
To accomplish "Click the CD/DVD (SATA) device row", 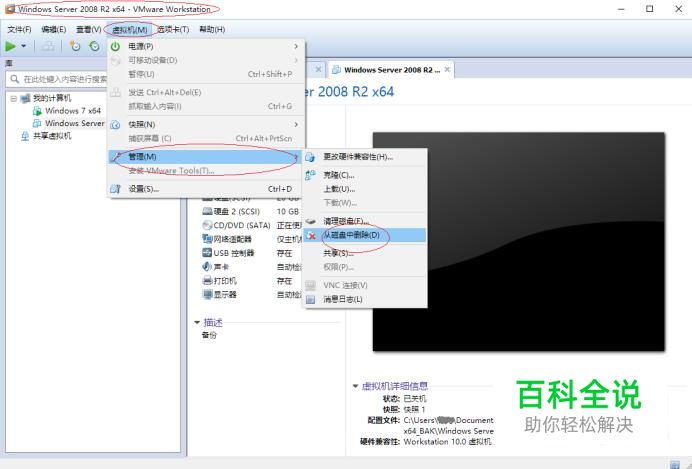I will coord(251,225).
